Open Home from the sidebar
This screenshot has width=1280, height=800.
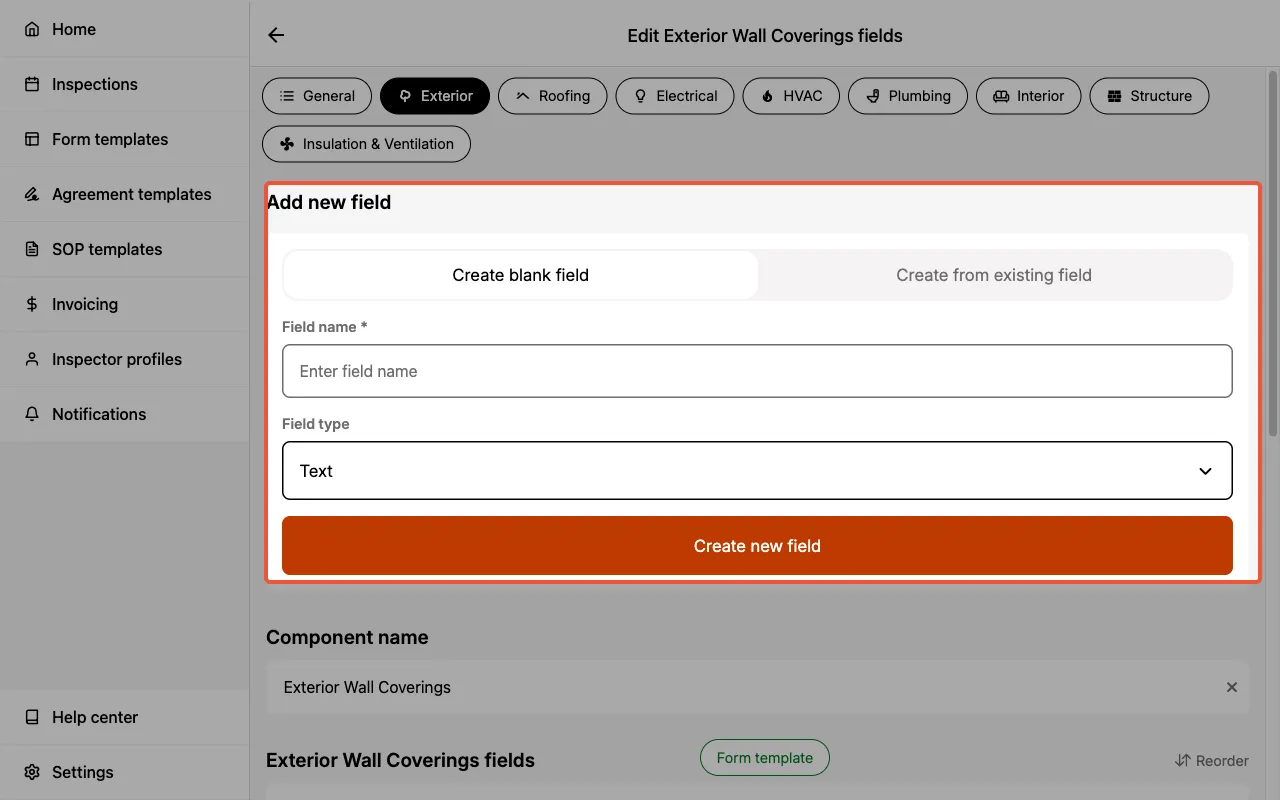(74, 29)
